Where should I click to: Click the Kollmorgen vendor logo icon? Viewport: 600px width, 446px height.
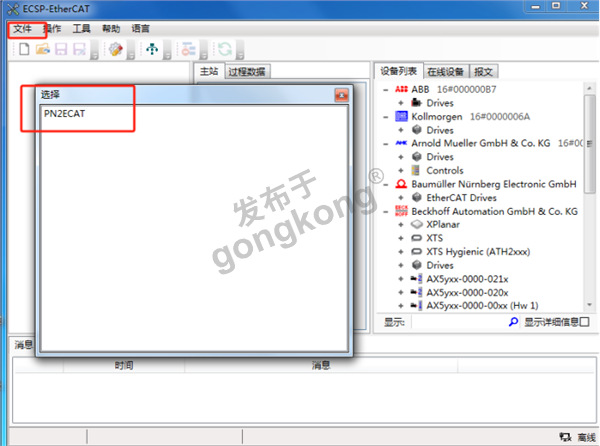(x=401, y=116)
